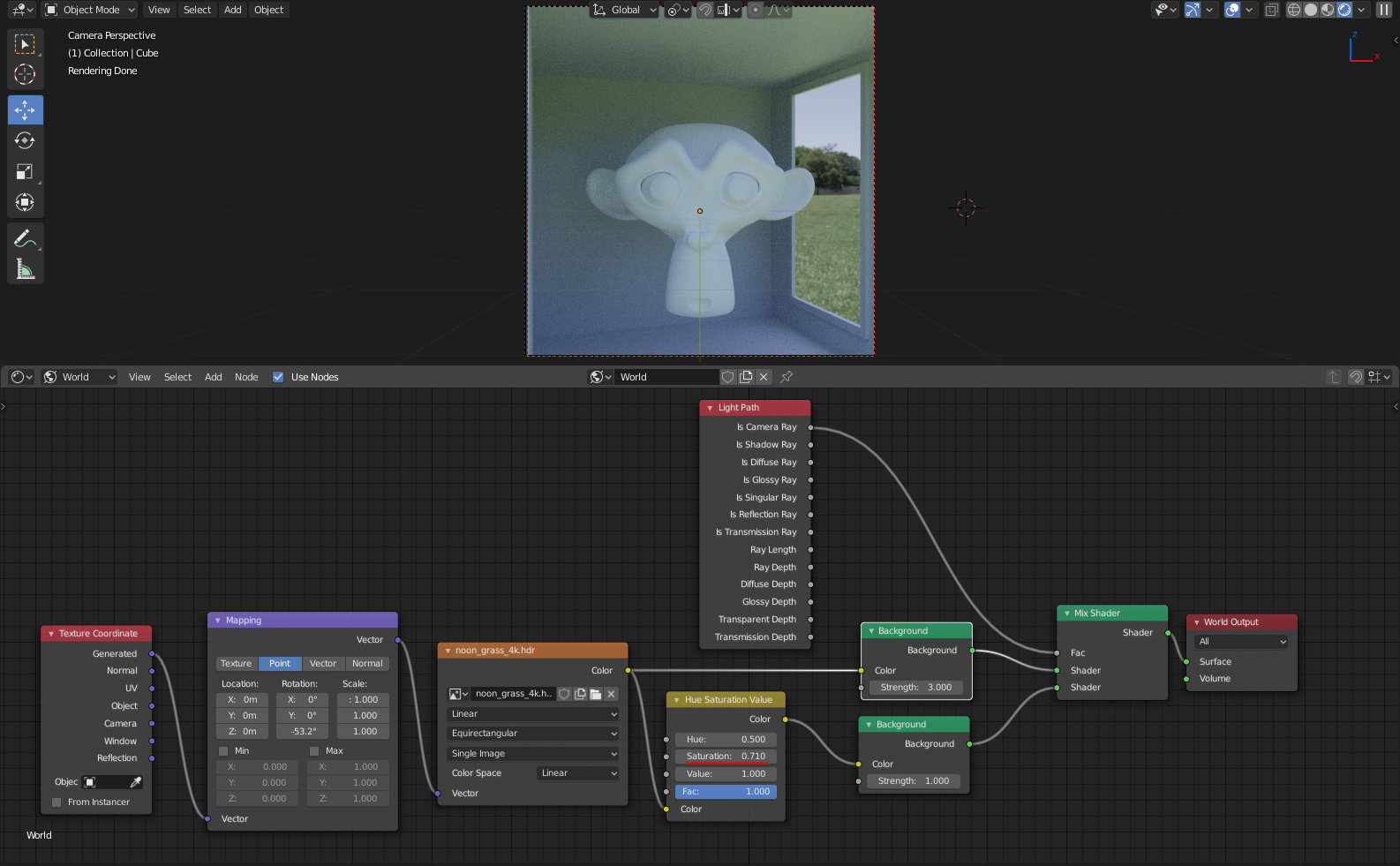
Task: Open the World Output target All dropdown
Action: [1241, 642]
